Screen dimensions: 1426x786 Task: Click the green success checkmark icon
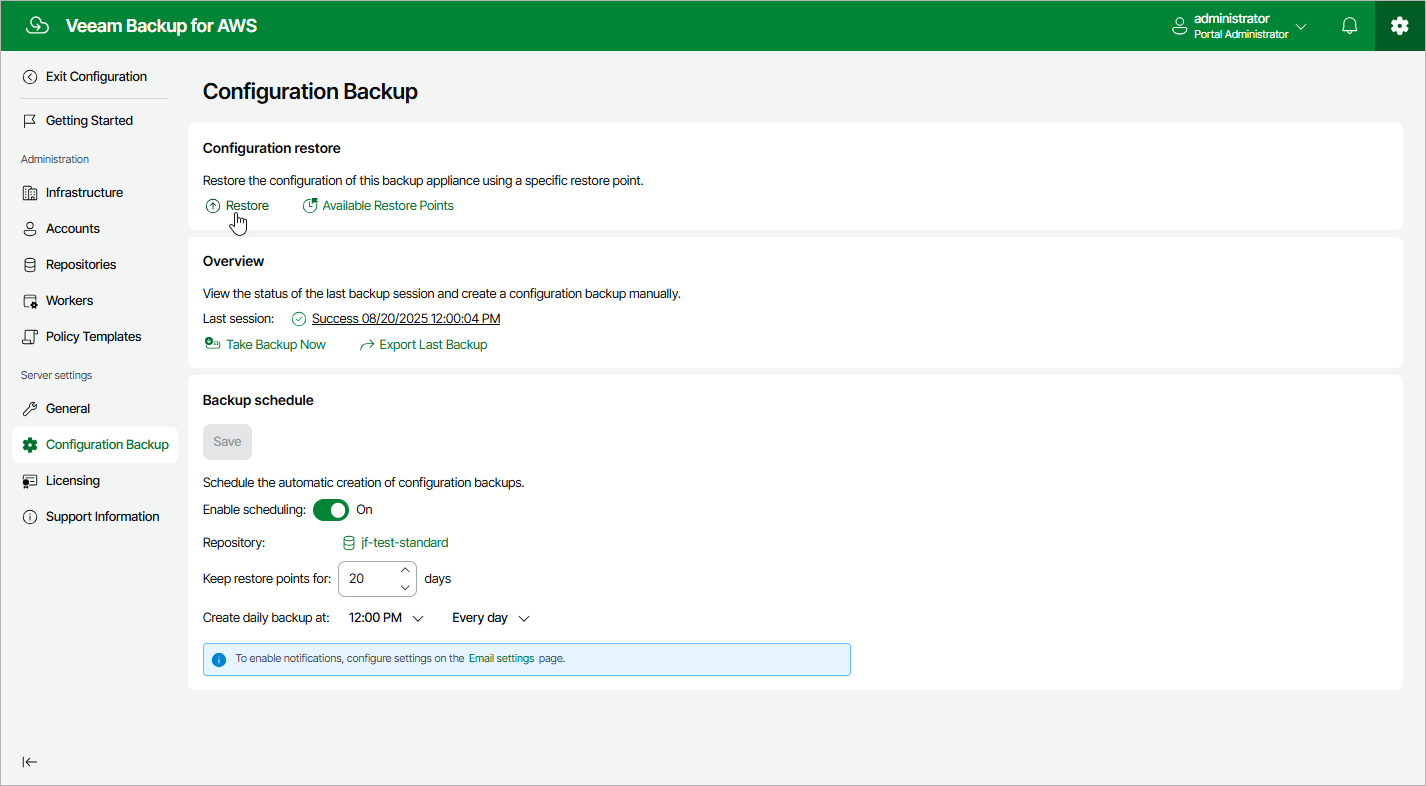(x=299, y=319)
